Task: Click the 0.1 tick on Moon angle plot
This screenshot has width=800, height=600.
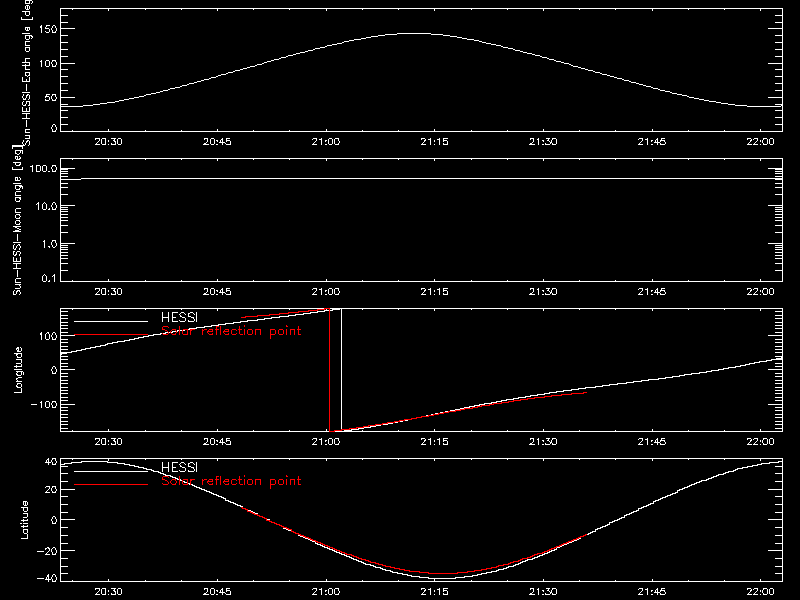Action: [49, 278]
